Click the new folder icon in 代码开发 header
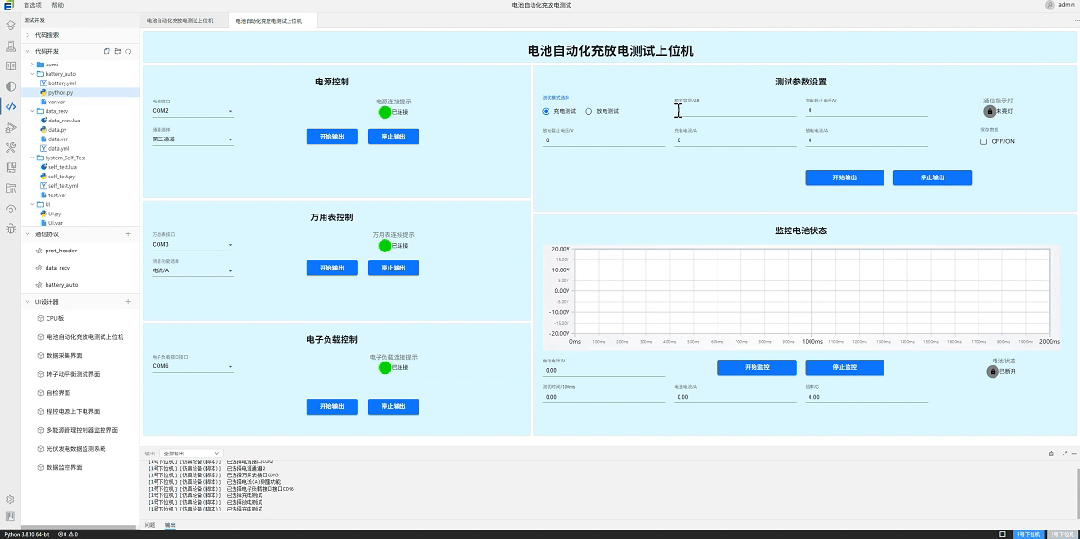Image resolution: width=1080 pixels, height=539 pixels. tap(118, 52)
